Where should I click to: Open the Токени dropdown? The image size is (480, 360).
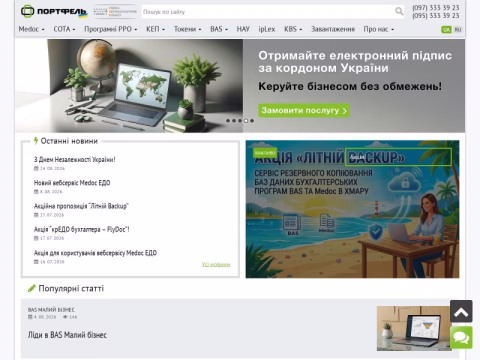click(x=187, y=29)
